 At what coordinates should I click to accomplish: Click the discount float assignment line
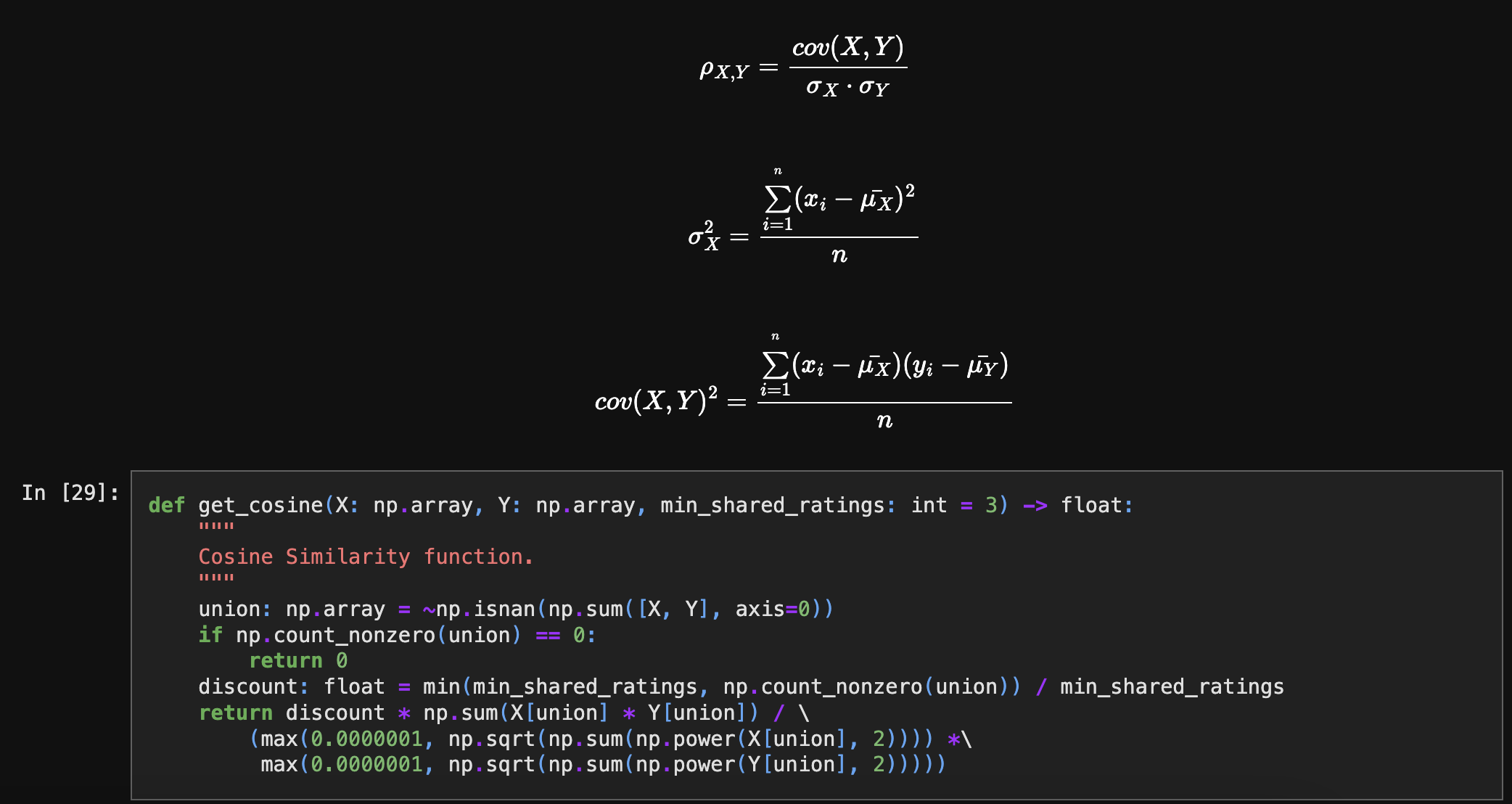740,686
